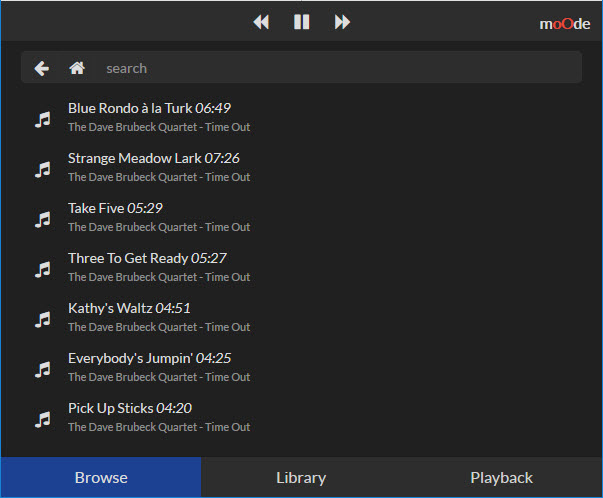Select the track Everybody's Jumpin' 04:25
Screen dimensions: 603x498
[150, 358]
